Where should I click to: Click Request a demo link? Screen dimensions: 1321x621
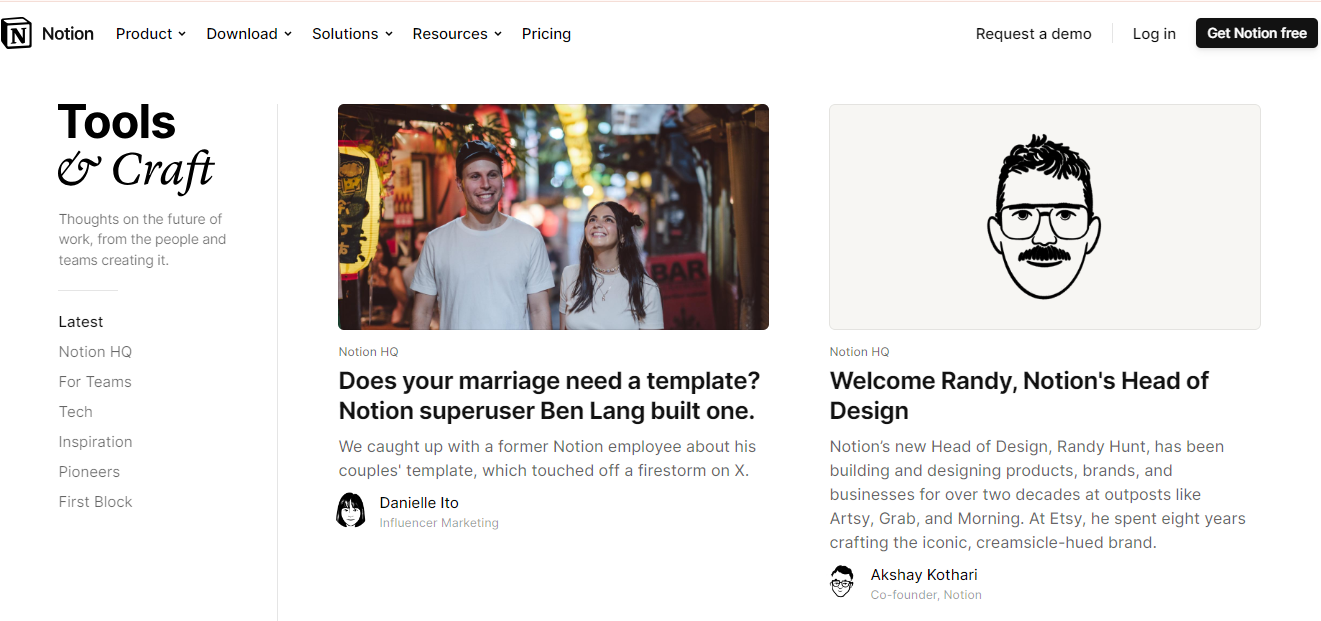1034,34
